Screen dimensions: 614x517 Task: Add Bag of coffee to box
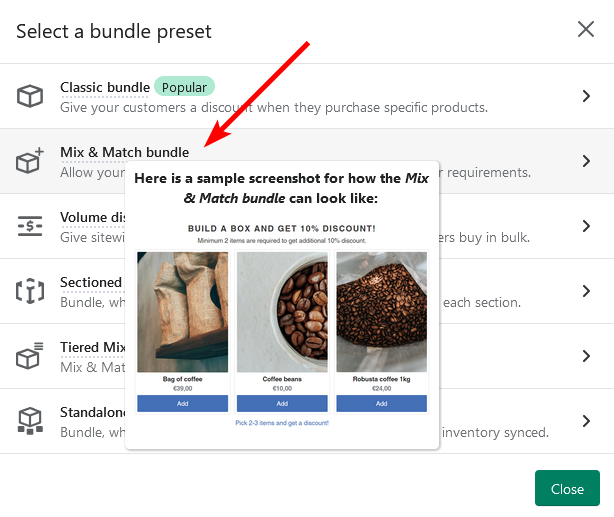182,403
